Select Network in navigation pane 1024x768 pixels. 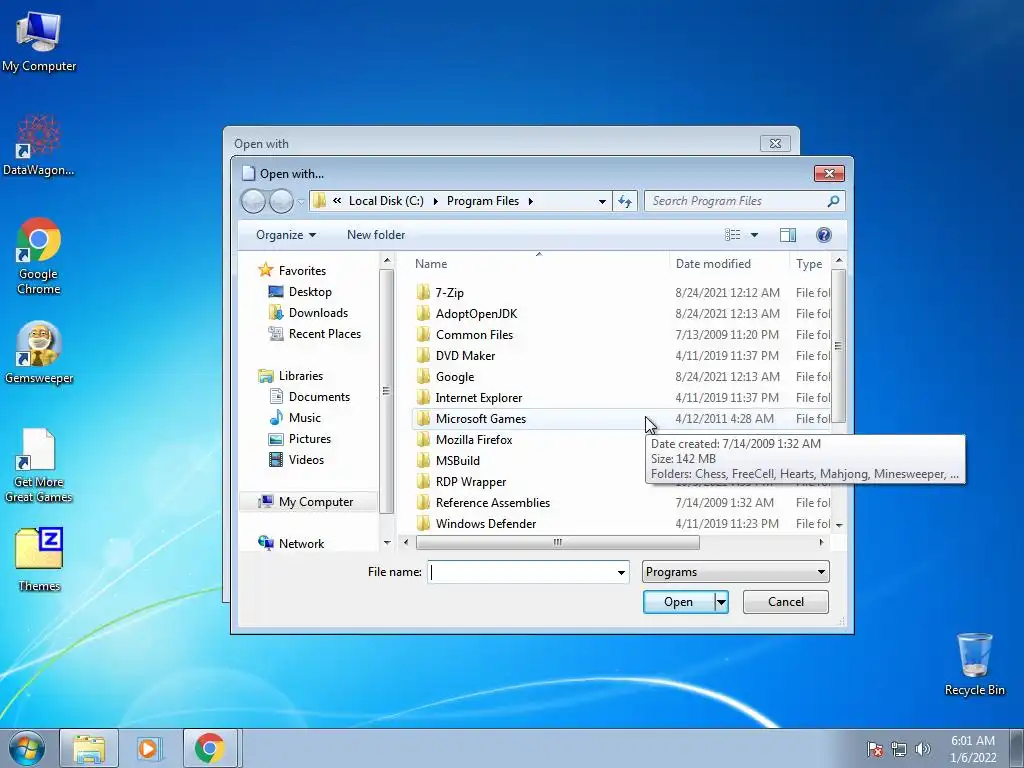(x=292, y=543)
